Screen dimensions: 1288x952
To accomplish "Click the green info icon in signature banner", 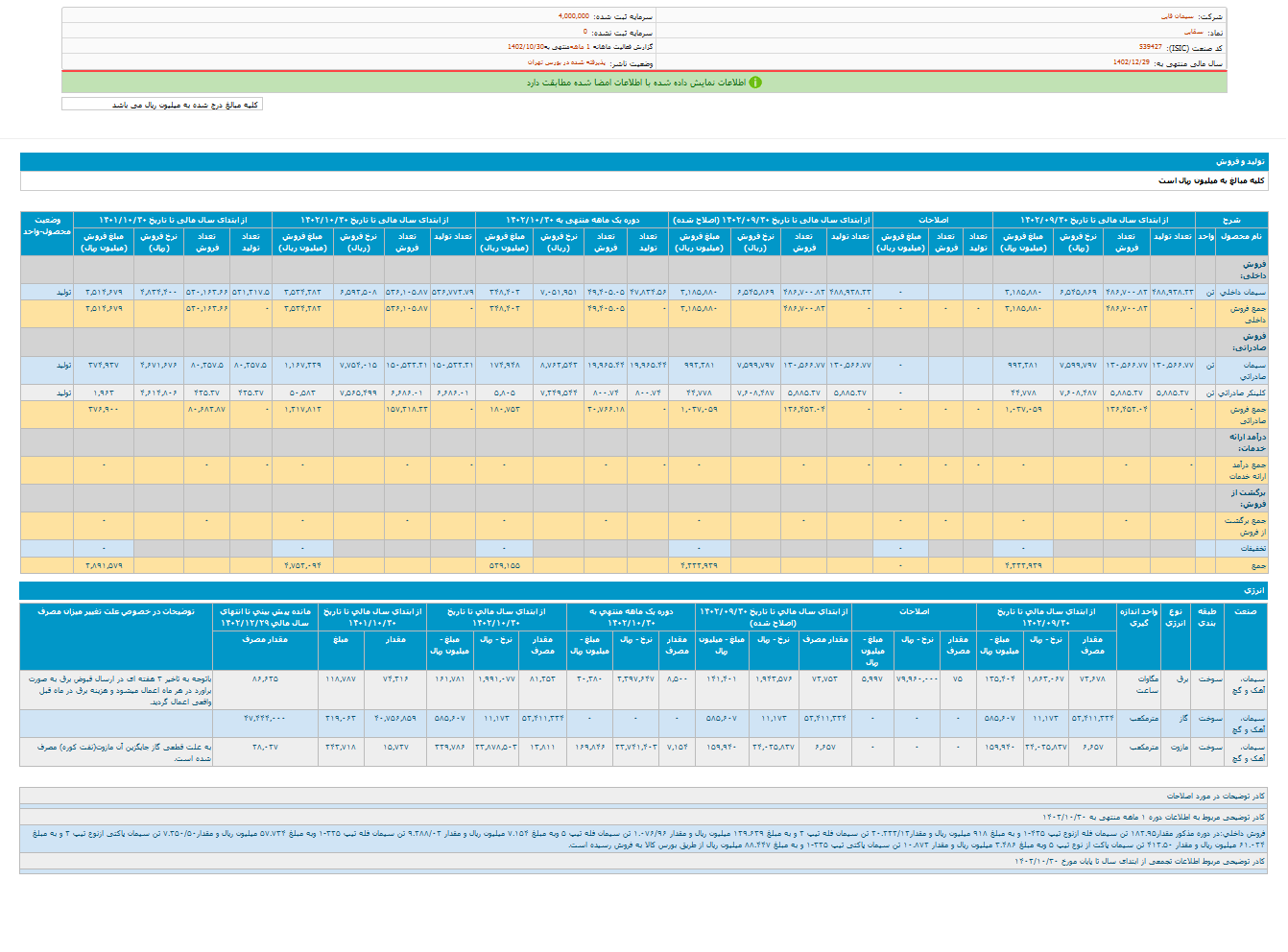I will point(755,83).
